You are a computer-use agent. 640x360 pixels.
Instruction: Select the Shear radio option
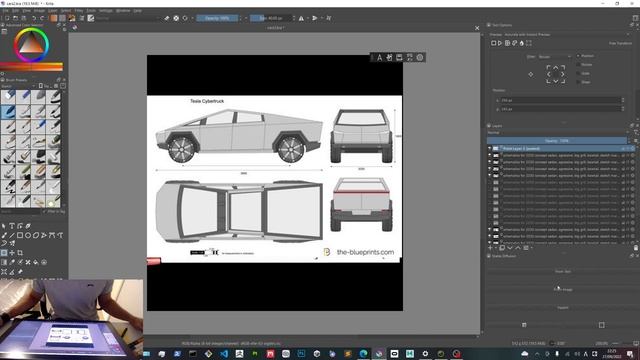[578, 82]
